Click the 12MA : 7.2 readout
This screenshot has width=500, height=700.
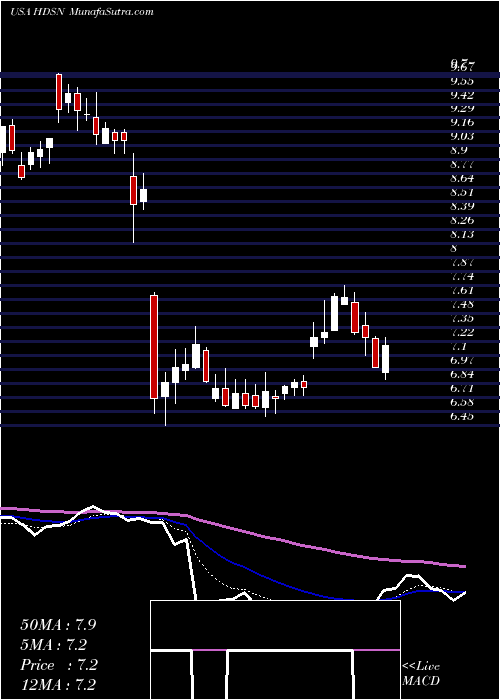[58, 685]
